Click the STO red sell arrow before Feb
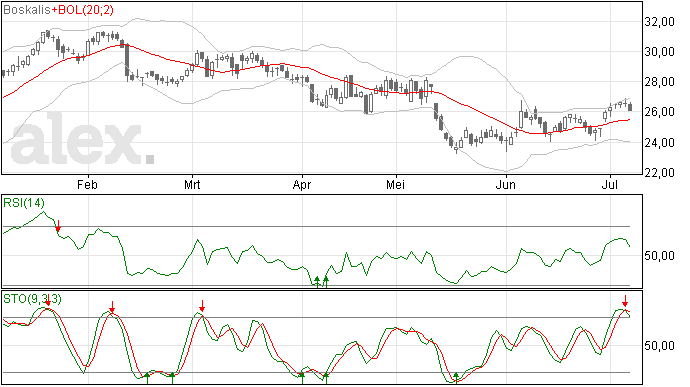690x387 pixels. pyautogui.click(x=48, y=301)
